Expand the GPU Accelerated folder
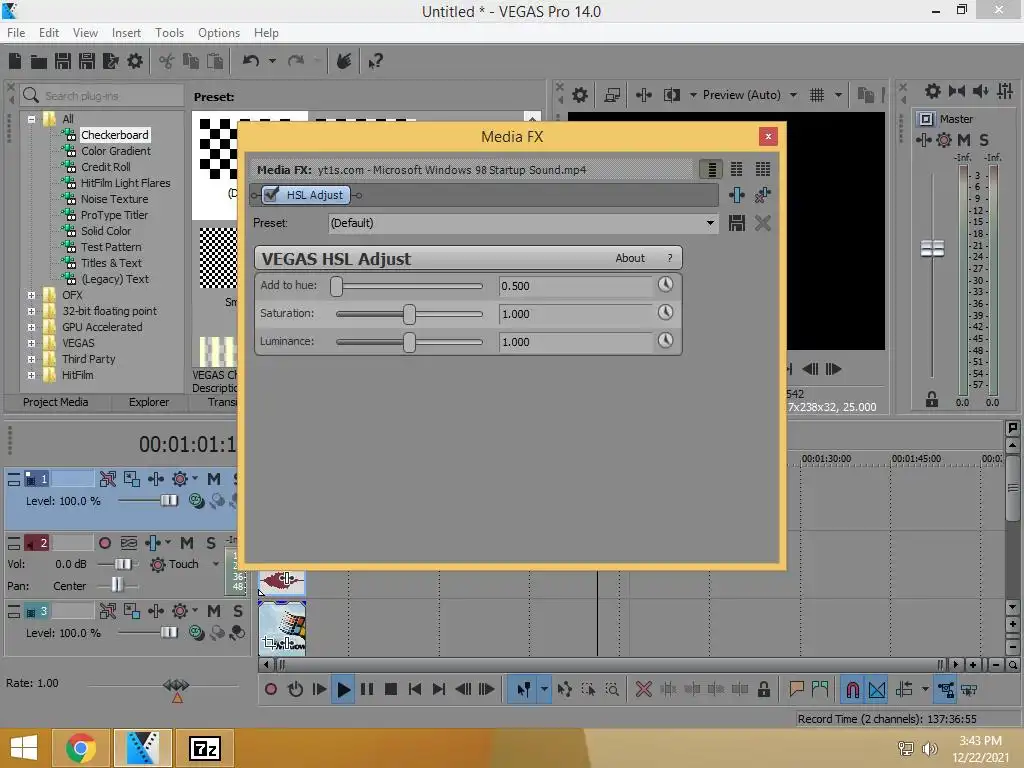The image size is (1024, 768). point(31,327)
